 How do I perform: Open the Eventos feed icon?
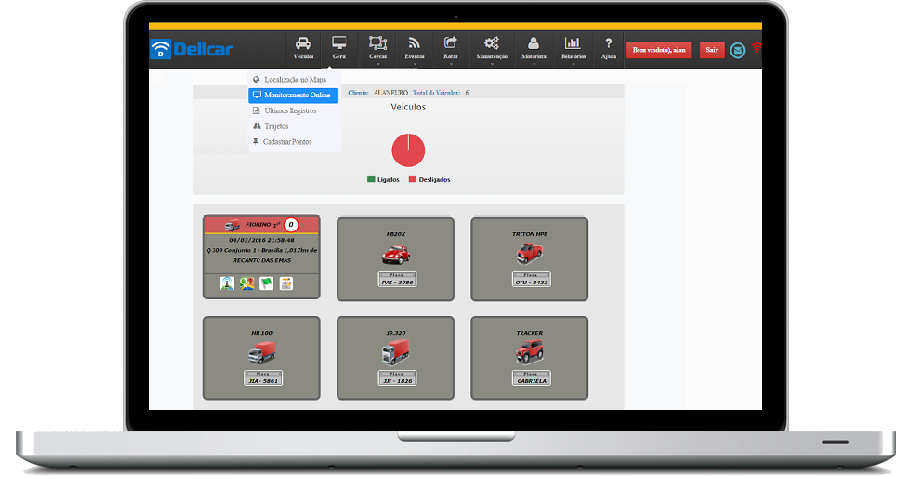(x=413, y=47)
